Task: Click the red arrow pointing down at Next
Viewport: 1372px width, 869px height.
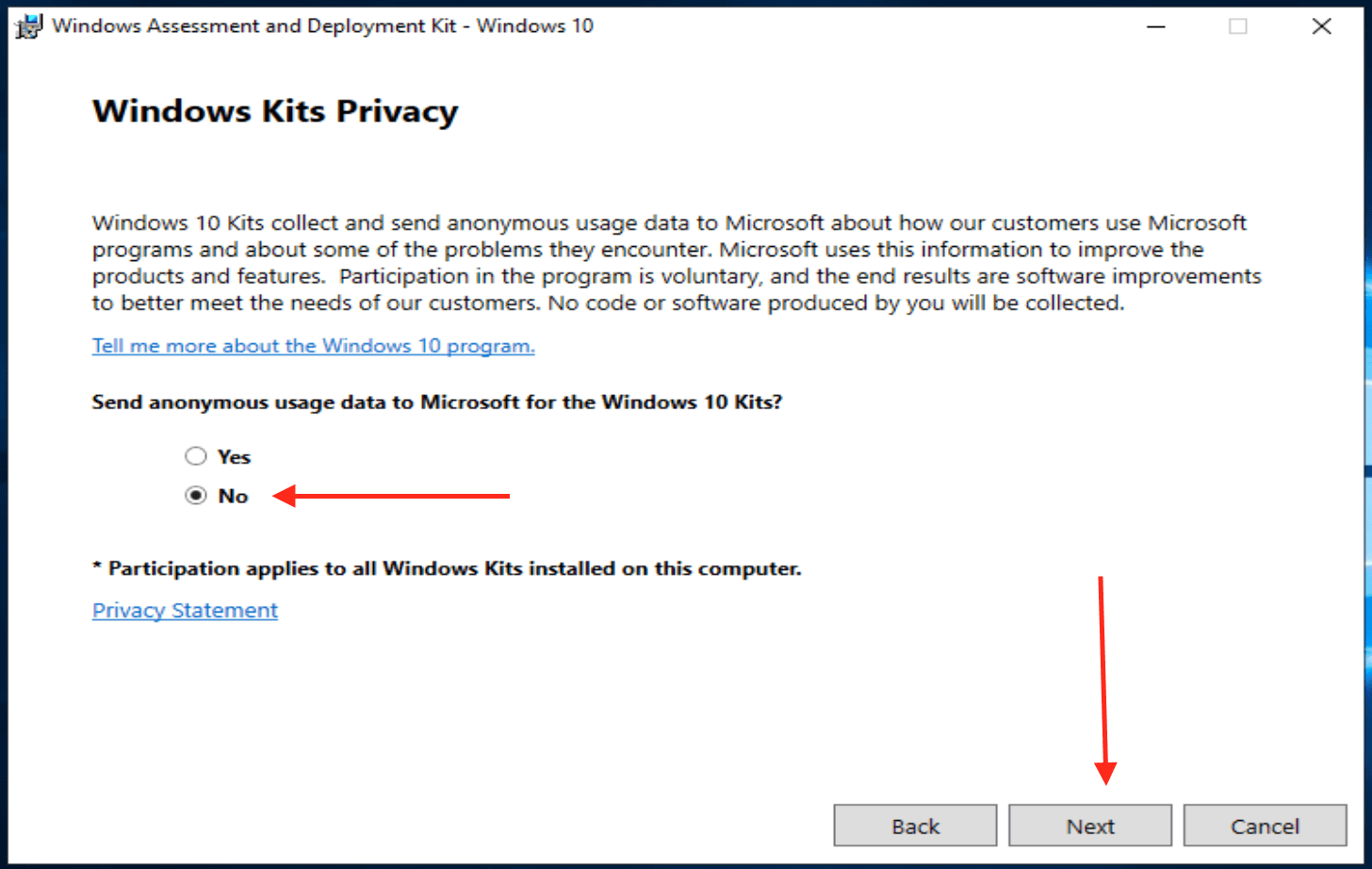Action: point(1103,679)
